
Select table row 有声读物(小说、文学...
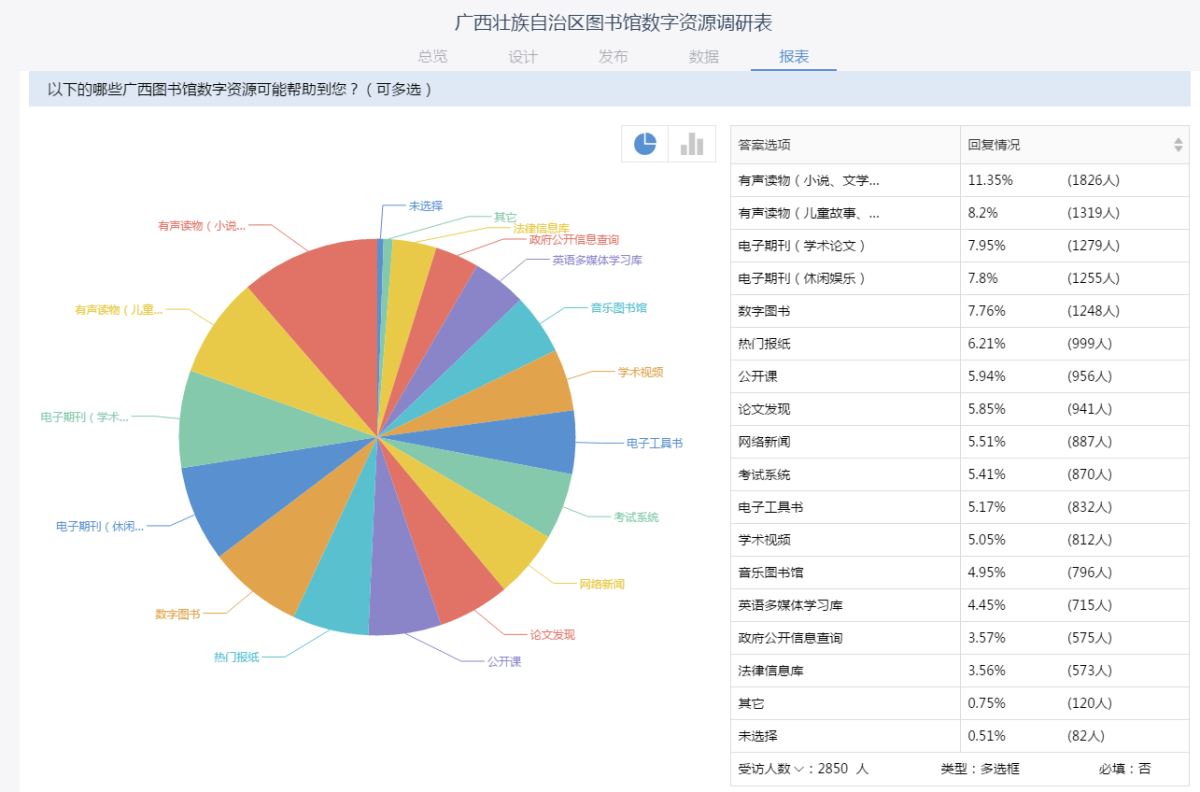960,180
